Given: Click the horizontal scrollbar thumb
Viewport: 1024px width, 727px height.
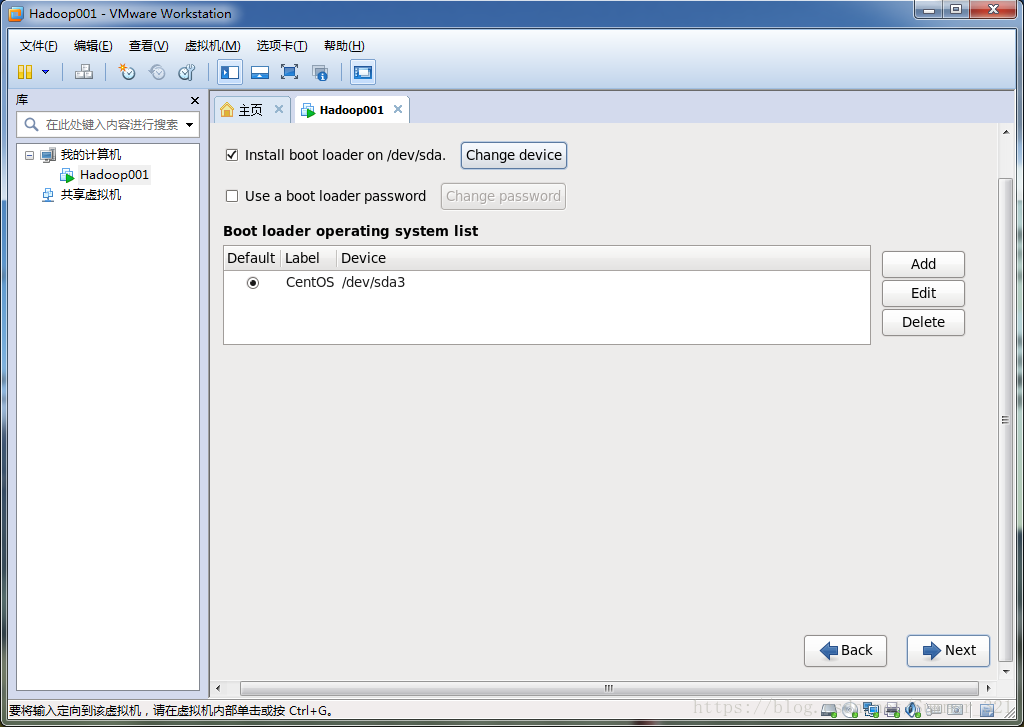Looking at the screenshot, I should (609, 688).
